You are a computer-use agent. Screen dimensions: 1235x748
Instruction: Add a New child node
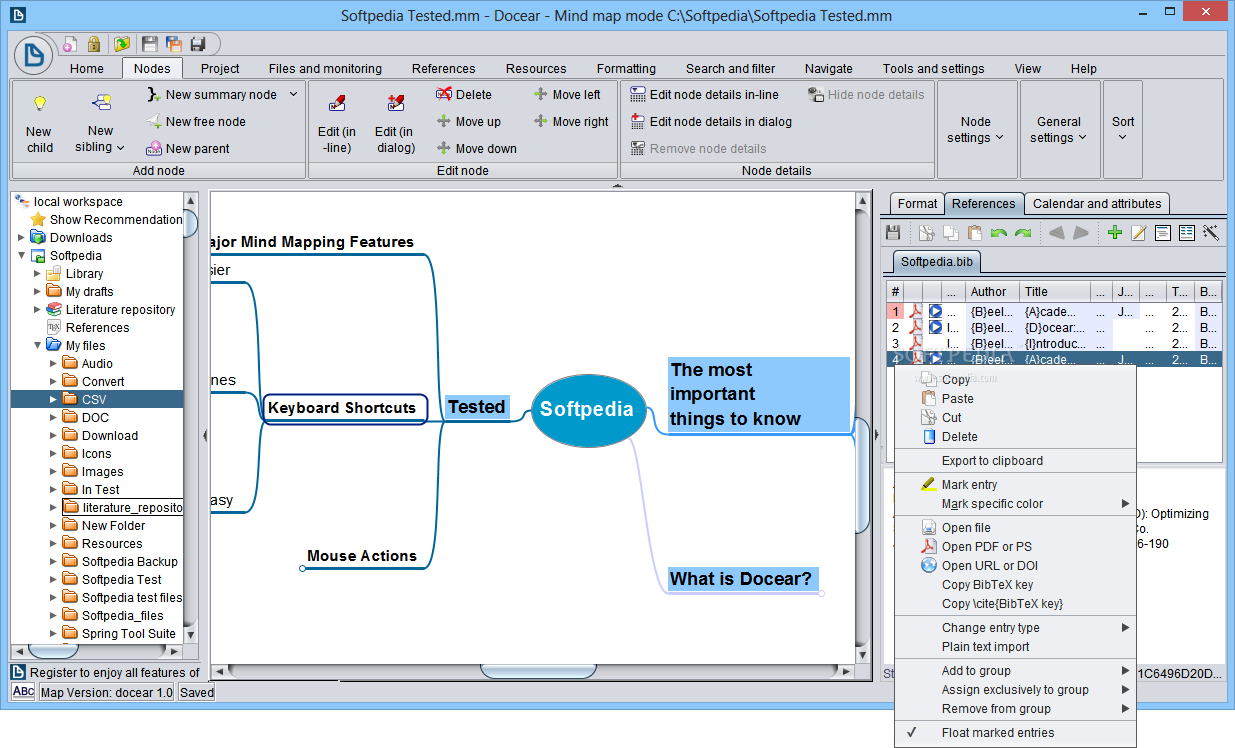(40, 124)
